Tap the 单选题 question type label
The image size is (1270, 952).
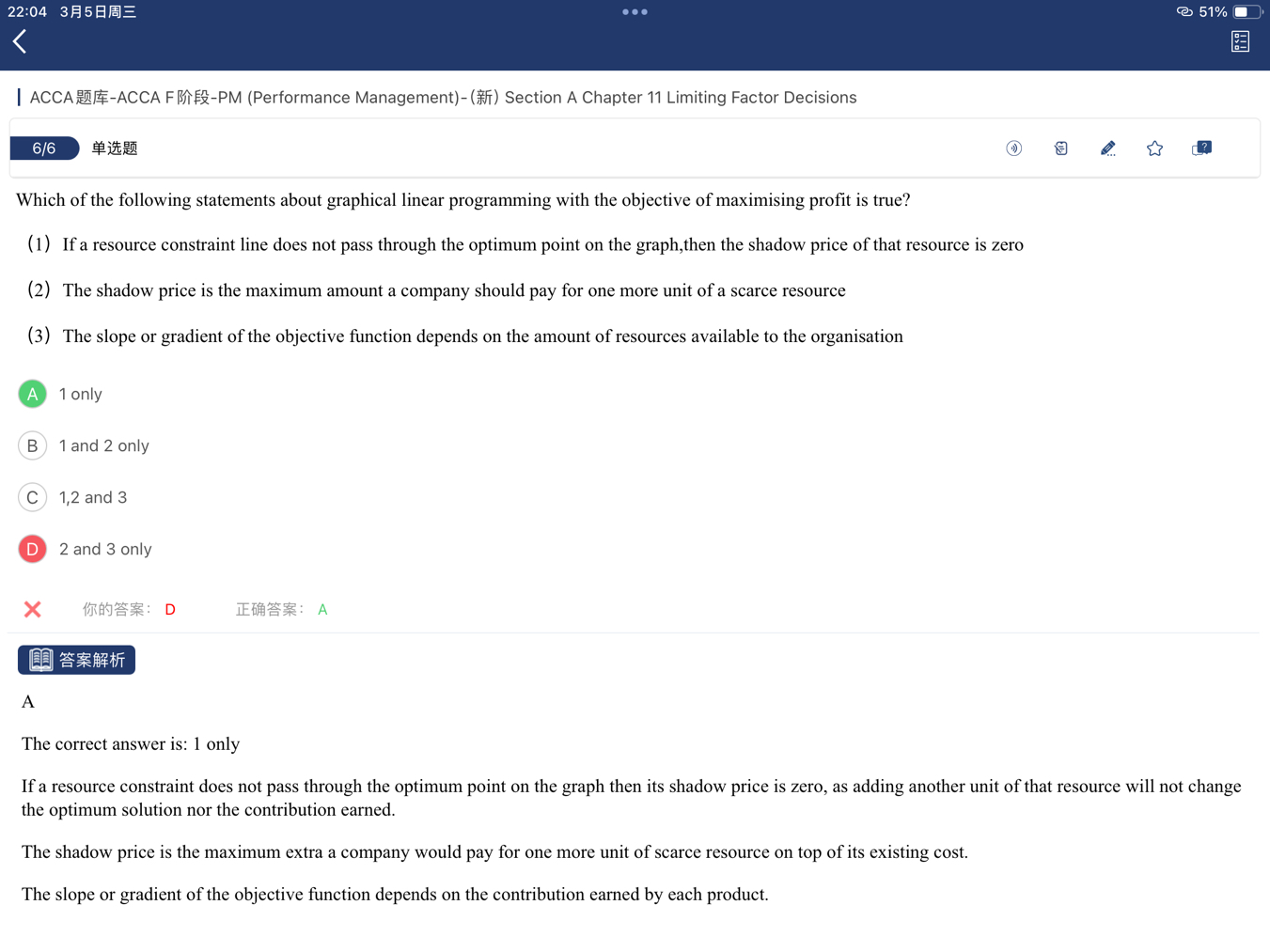pyautogui.click(x=115, y=148)
